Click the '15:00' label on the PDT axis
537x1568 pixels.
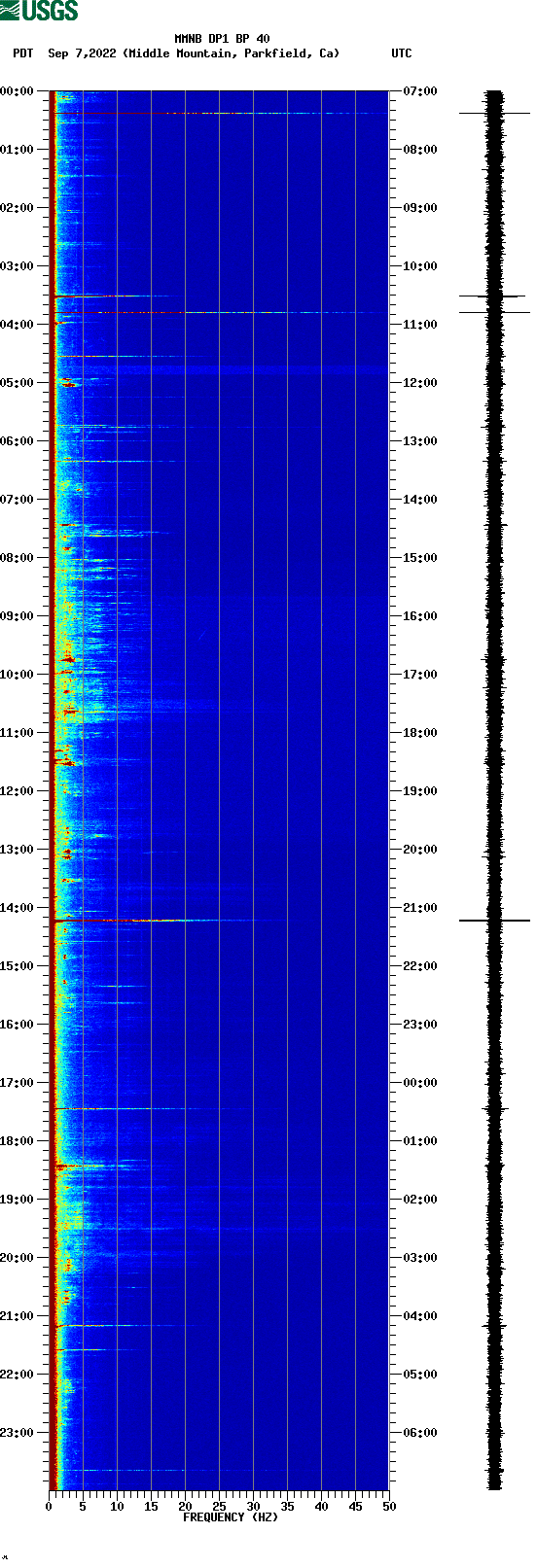point(17,966)
